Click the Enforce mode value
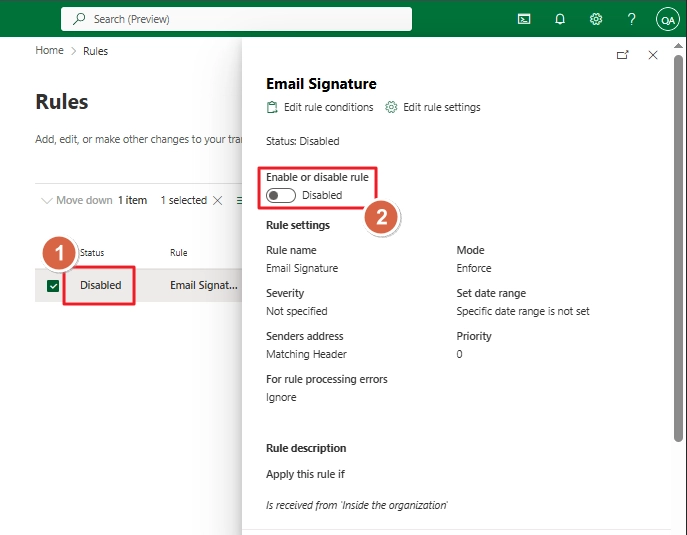 tap(474, 268)
